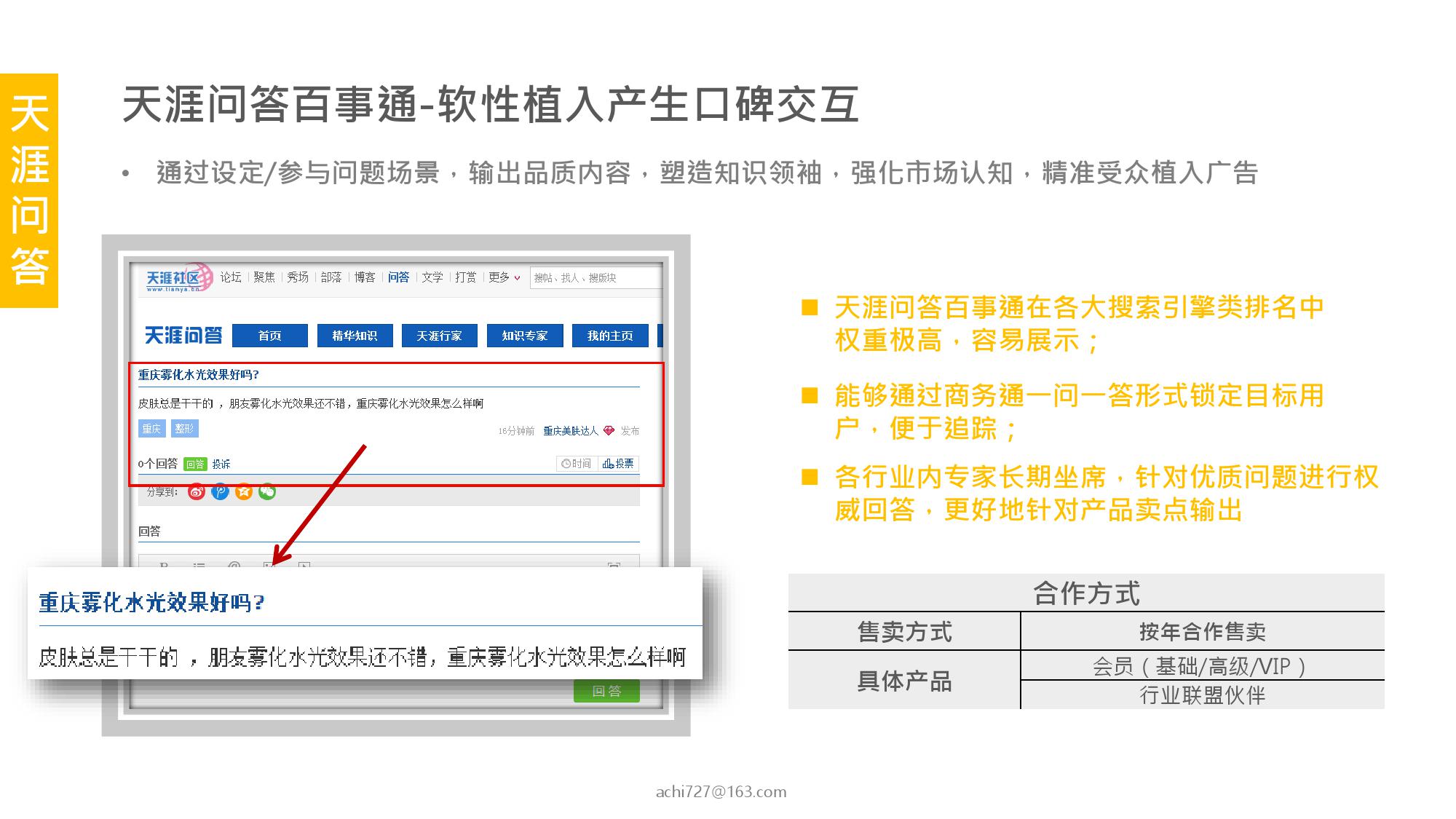Share via blue Tencent Weibo icon
Image resolution: width=1456 pixels, height=819 pixels.
coord(220,492)
